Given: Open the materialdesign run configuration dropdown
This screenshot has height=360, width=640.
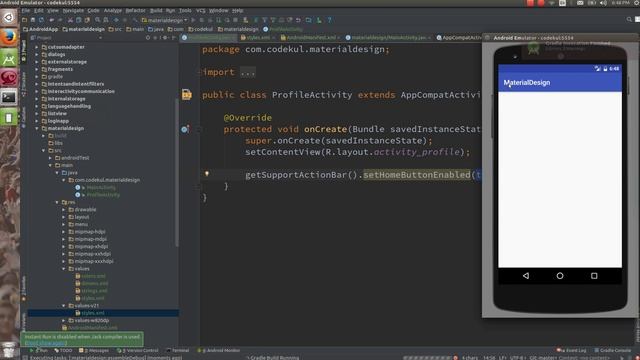Looking at the screenshot, I should coord(165,20).
